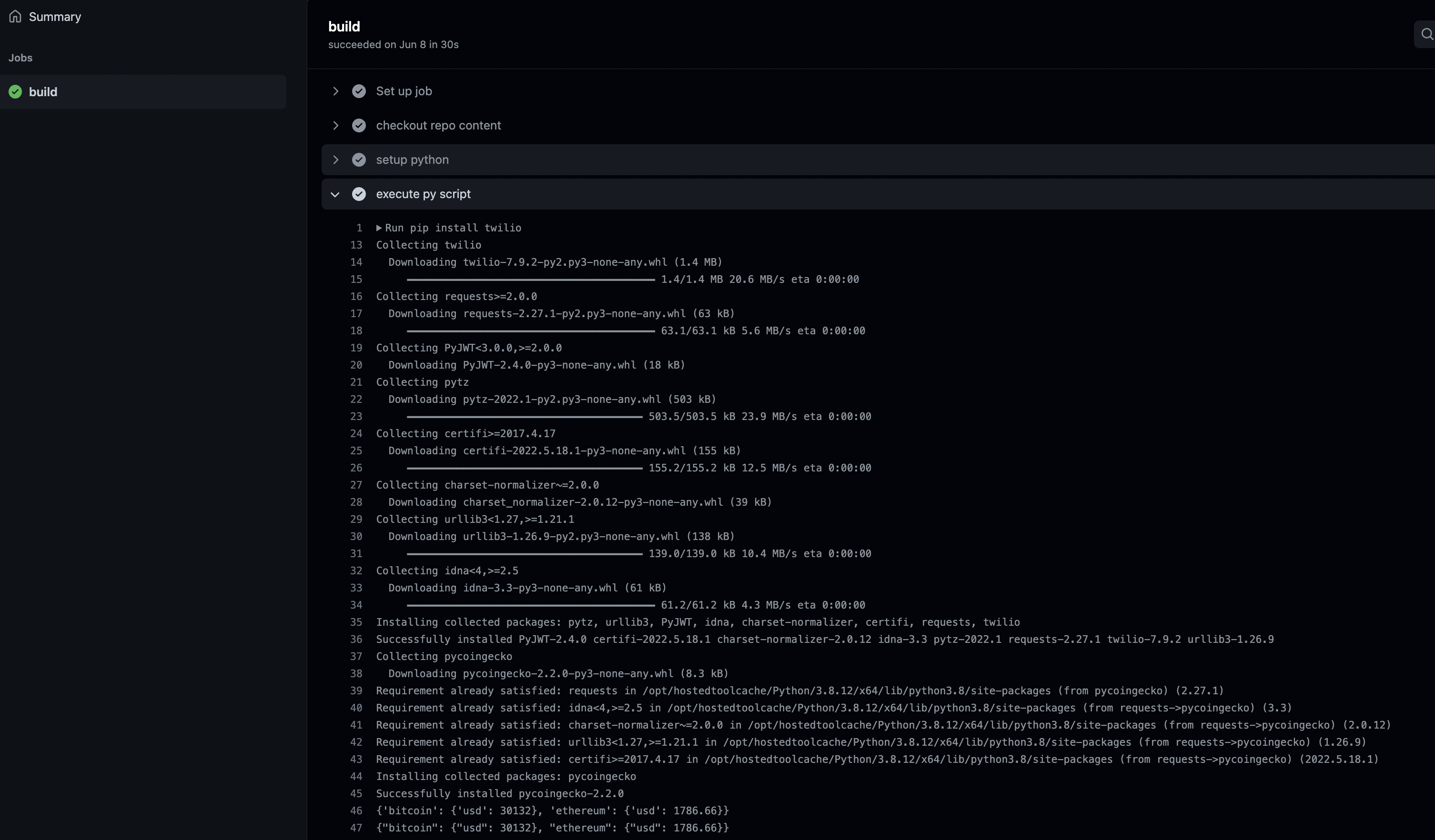Expand the checkout repo content step

click(335, 125)
